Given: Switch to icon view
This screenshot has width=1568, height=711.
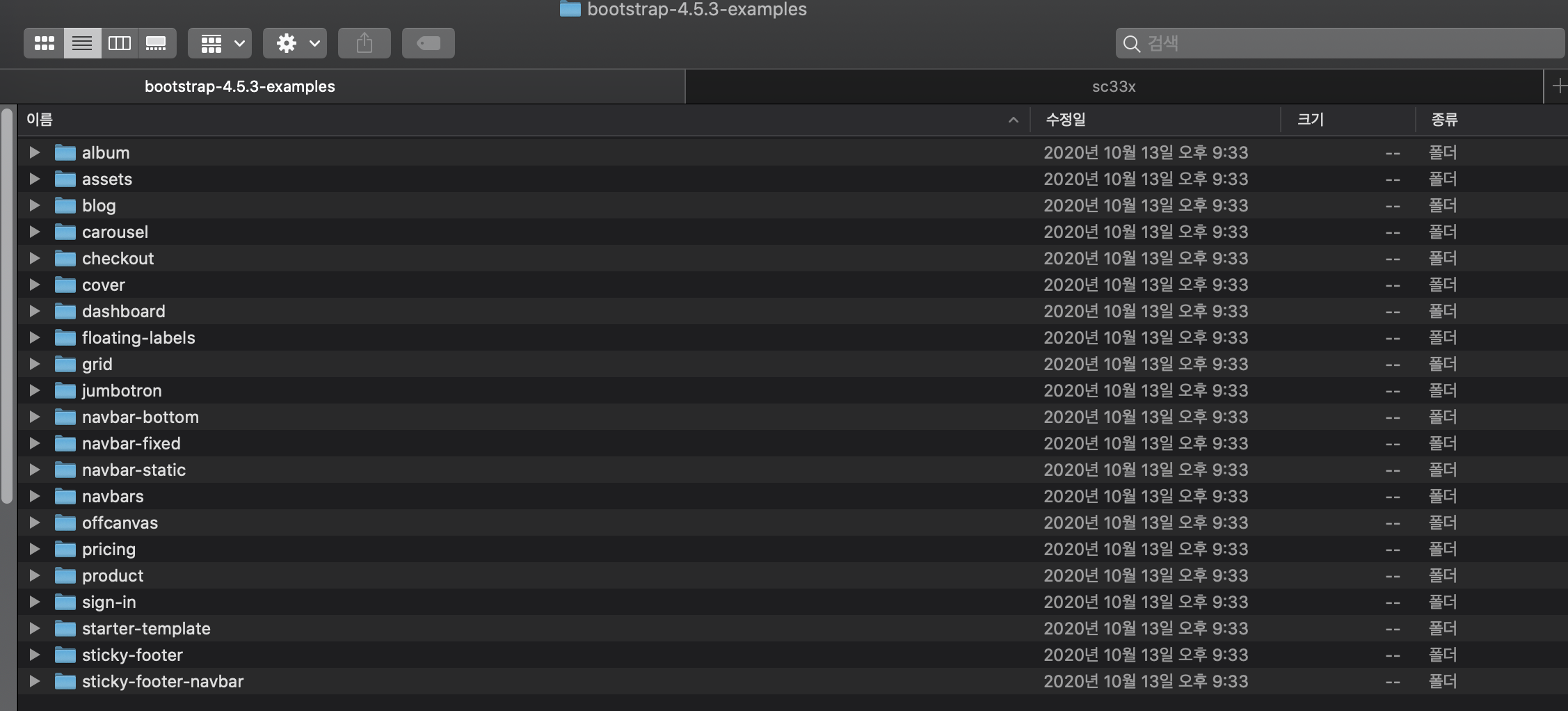Looking at the screenshot, I should 45,43.
